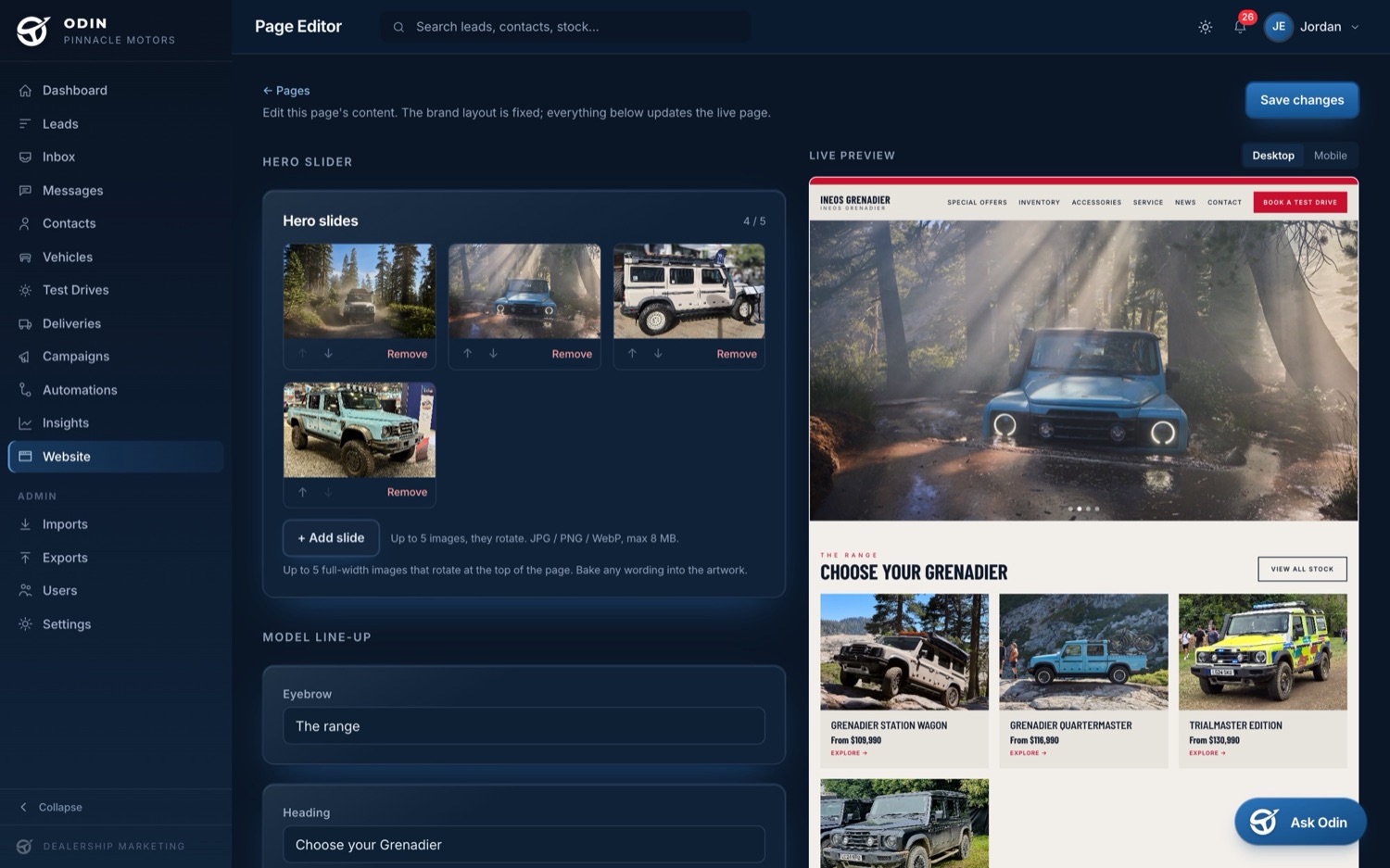The width and height of the screenshot is (1390, 868).
Task: Select the light blue showroom slide thumbnail
Action: point(360,430)
